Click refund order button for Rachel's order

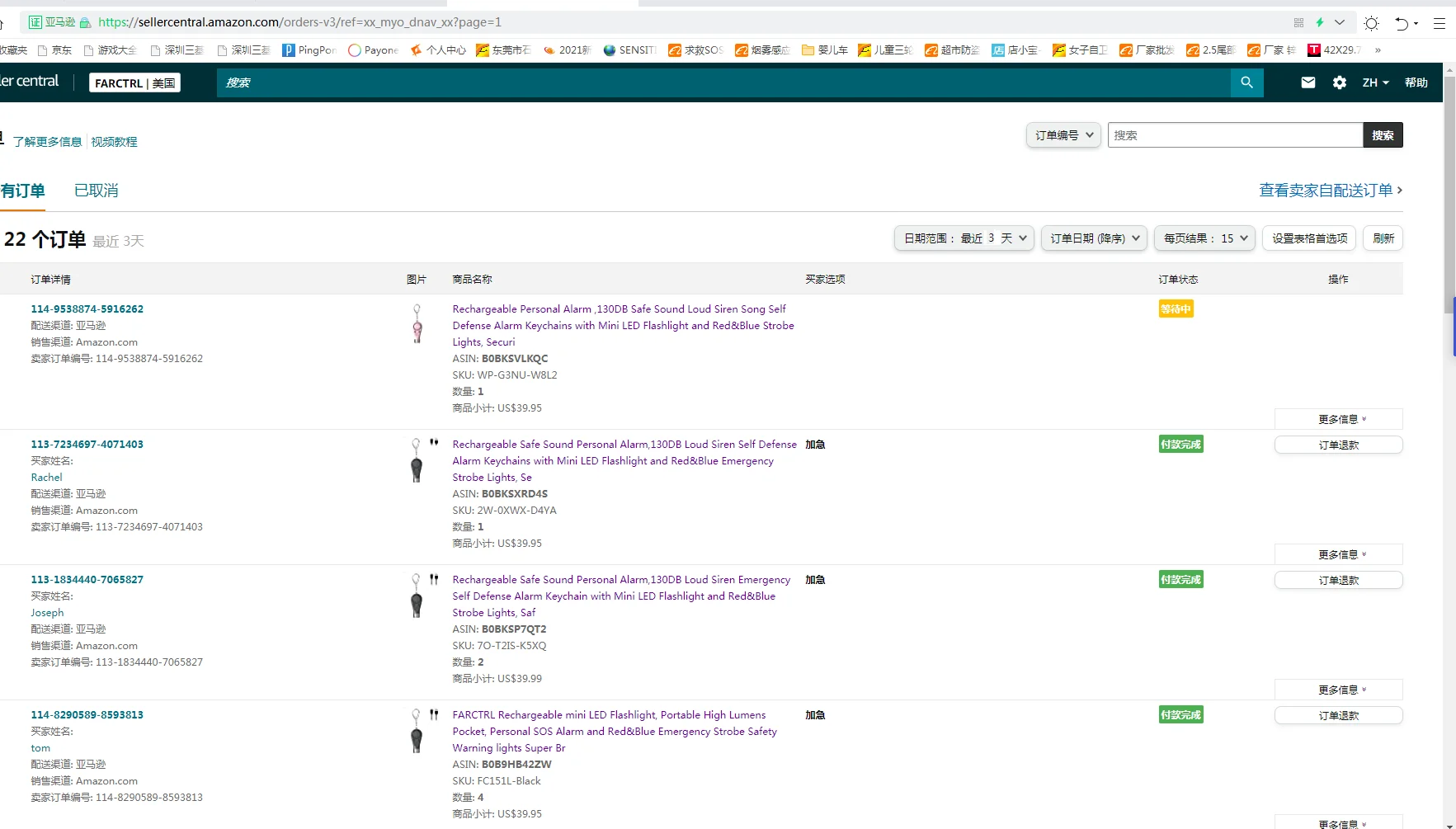[x=1338, y=445]
